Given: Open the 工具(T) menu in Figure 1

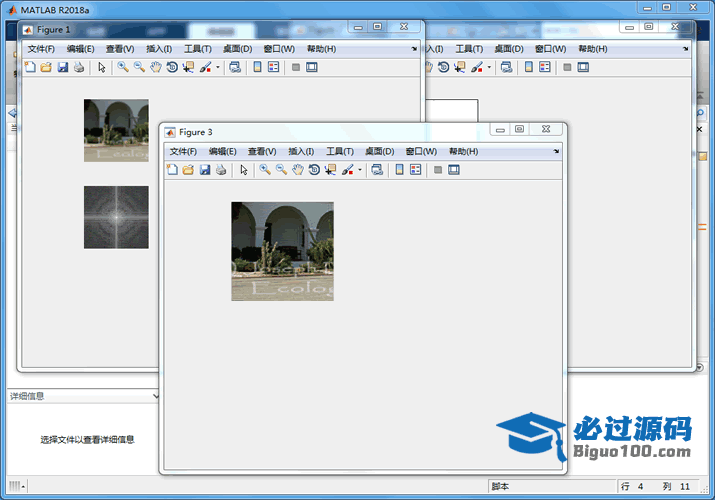Looking at the screenshot, I should [198, 48].
